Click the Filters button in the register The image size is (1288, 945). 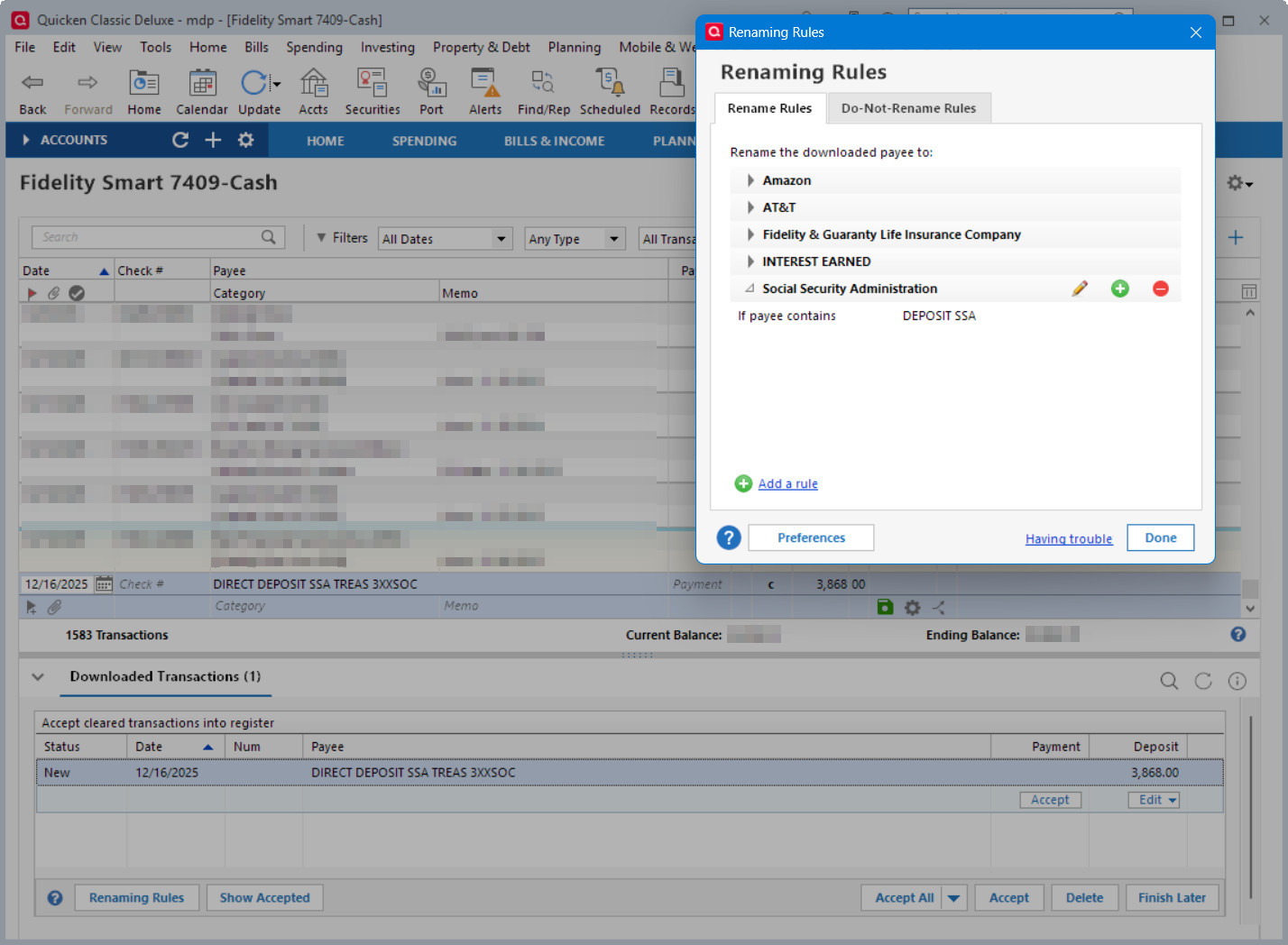342,238
